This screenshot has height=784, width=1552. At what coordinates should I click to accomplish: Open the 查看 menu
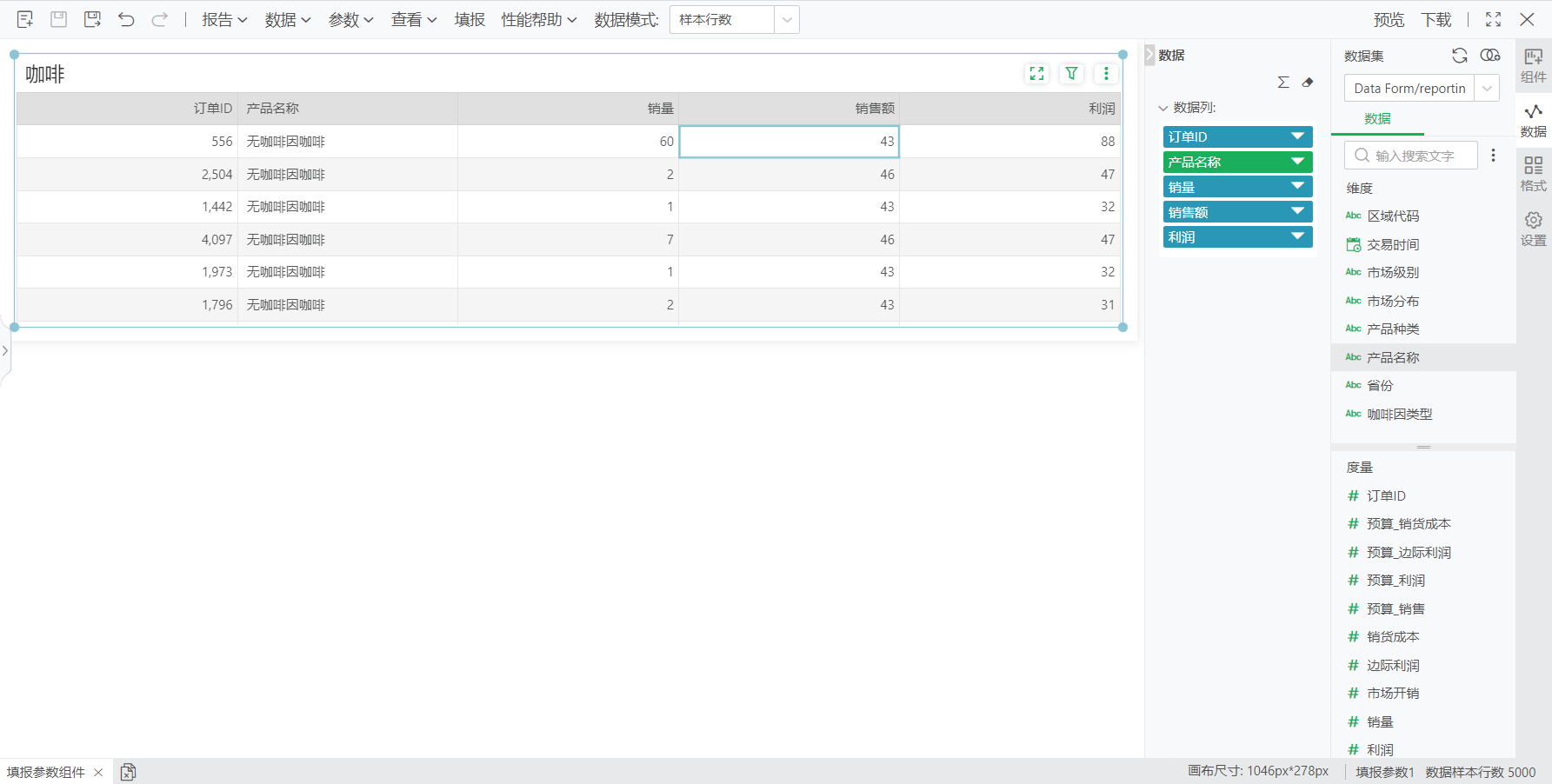414,19
